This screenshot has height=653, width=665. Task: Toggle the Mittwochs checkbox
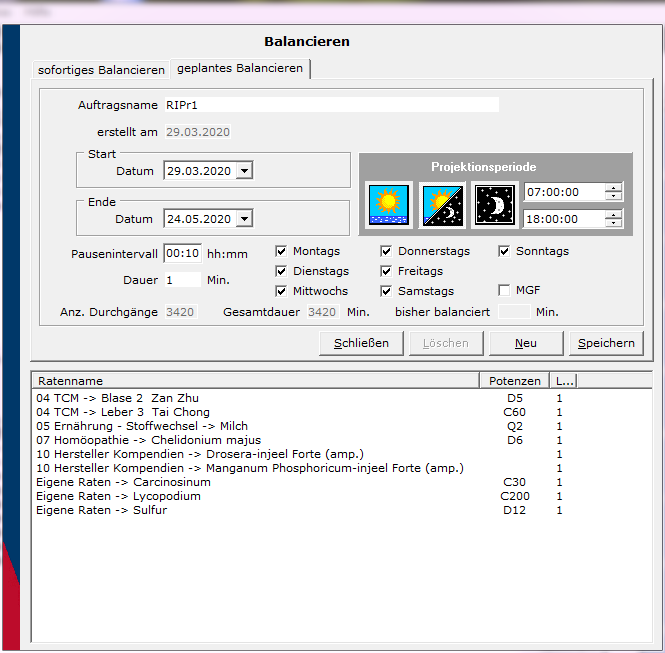tap(281, 291)
